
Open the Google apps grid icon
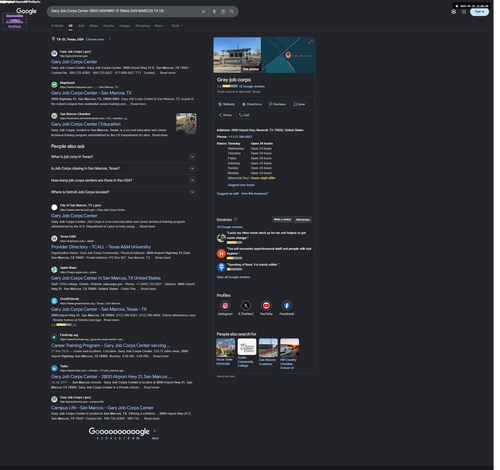pos(464,12)
